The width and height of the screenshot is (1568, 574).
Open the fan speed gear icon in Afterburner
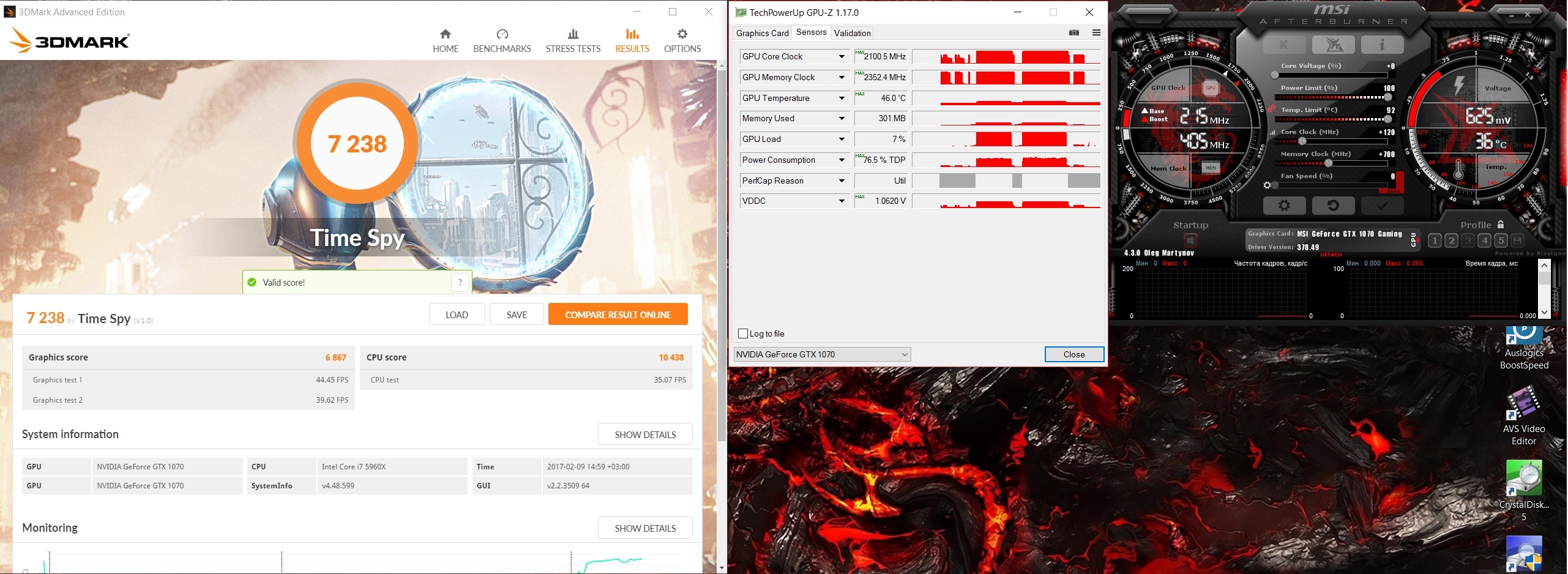1267,185
